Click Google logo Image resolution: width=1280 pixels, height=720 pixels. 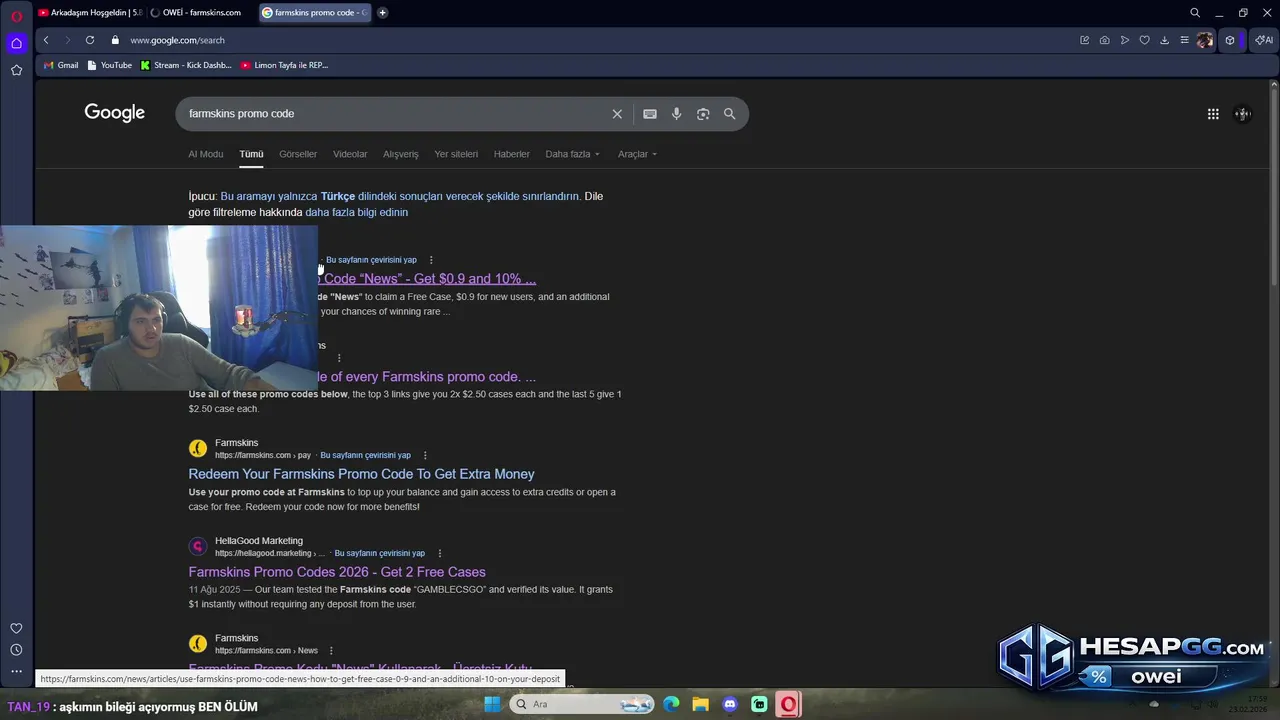click(115, 113)
